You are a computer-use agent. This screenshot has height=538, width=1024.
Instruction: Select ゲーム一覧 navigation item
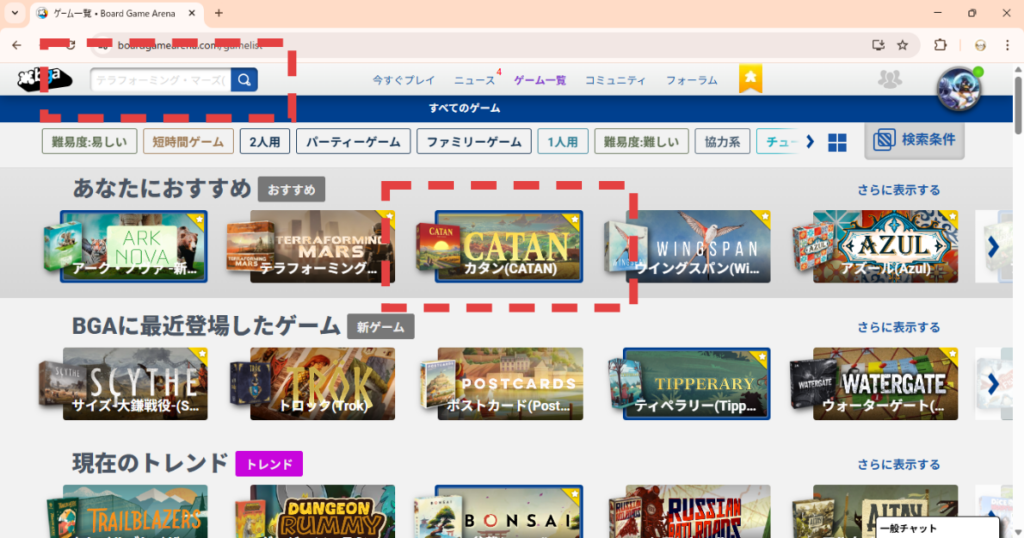click(539, 80)
